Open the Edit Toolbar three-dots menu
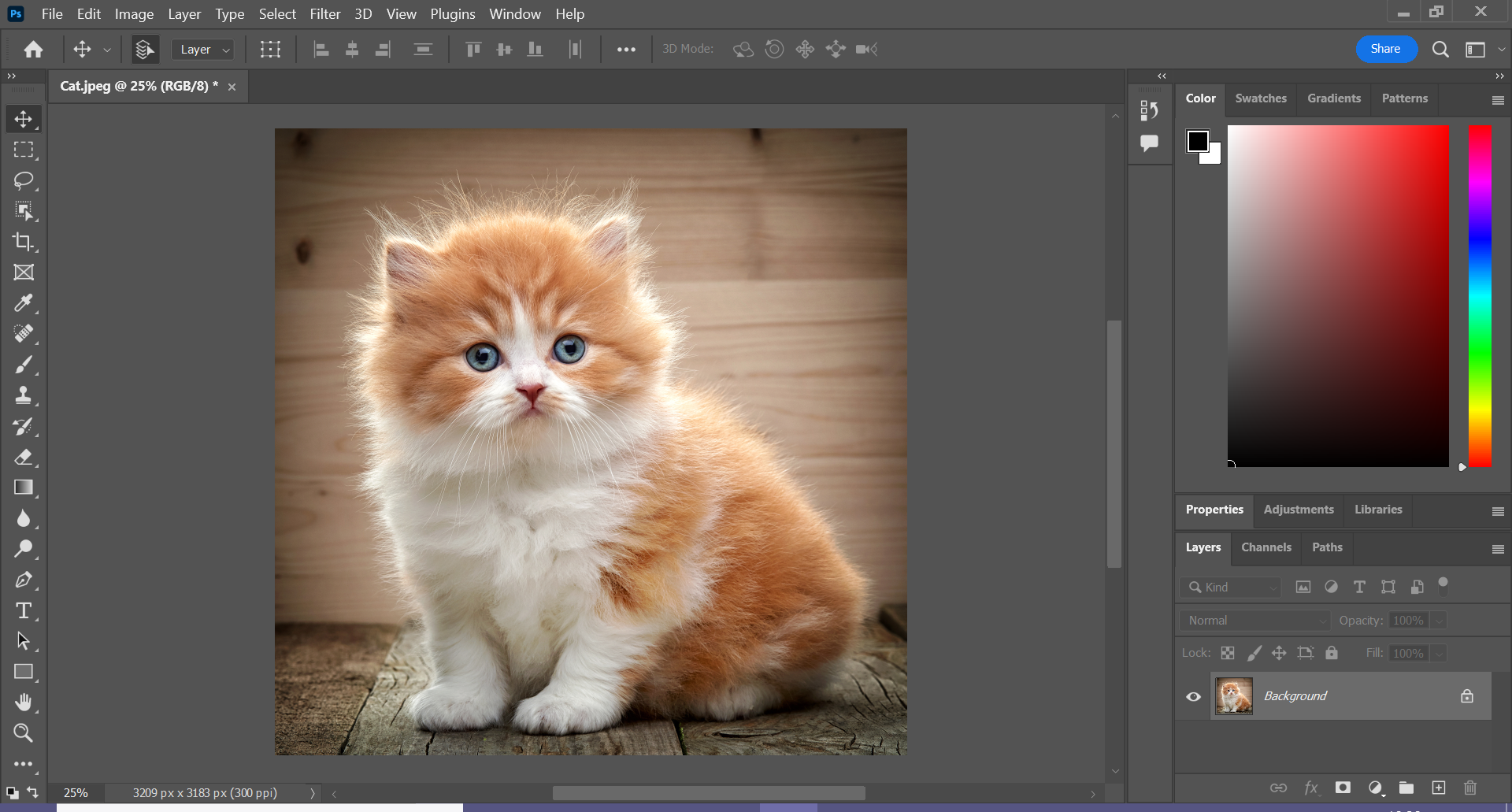Screen dimensions: 1512x812 [x=24, y=764]
